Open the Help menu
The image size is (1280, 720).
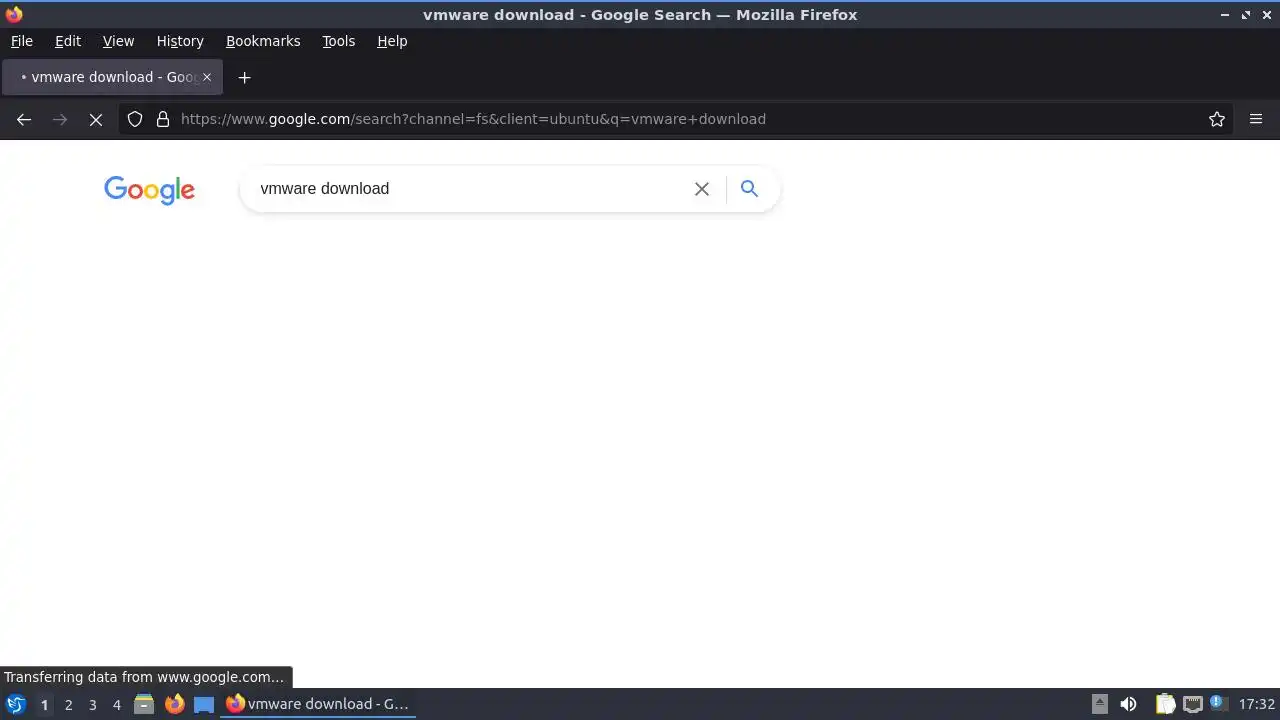pos(392,41)
